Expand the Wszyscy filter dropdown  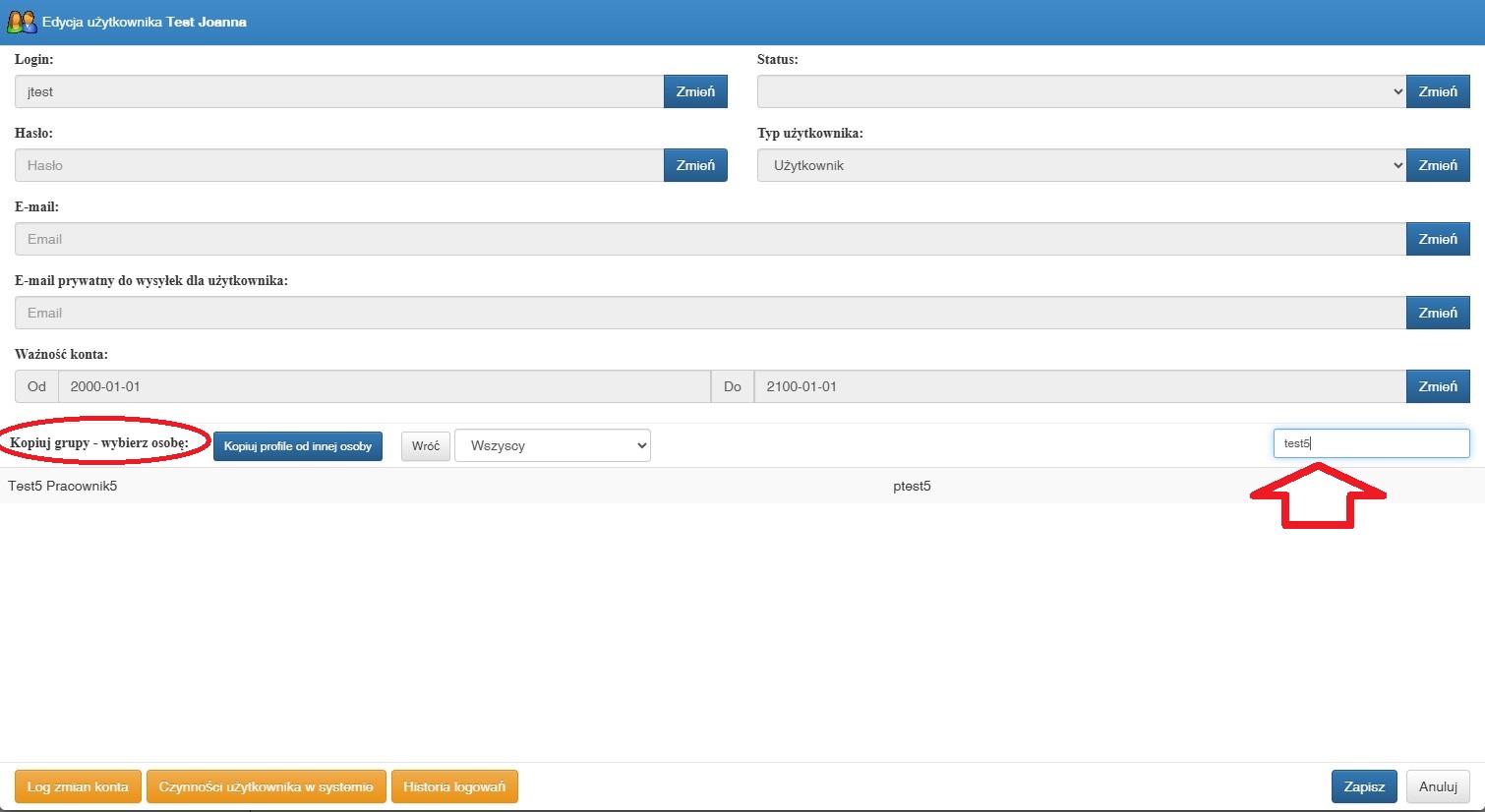tap(553, 445)
